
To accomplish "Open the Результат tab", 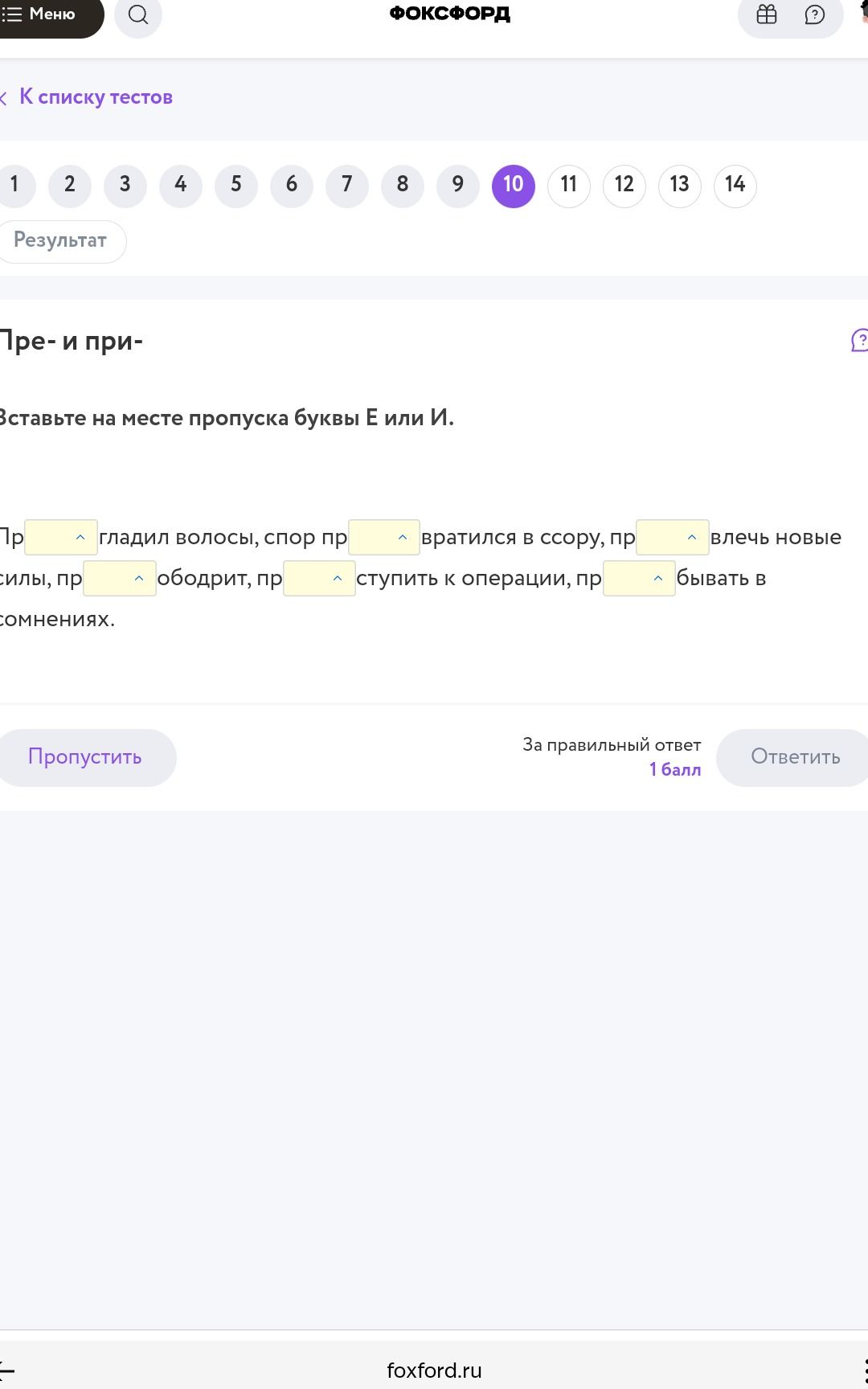I will click(x=61, y=241).
